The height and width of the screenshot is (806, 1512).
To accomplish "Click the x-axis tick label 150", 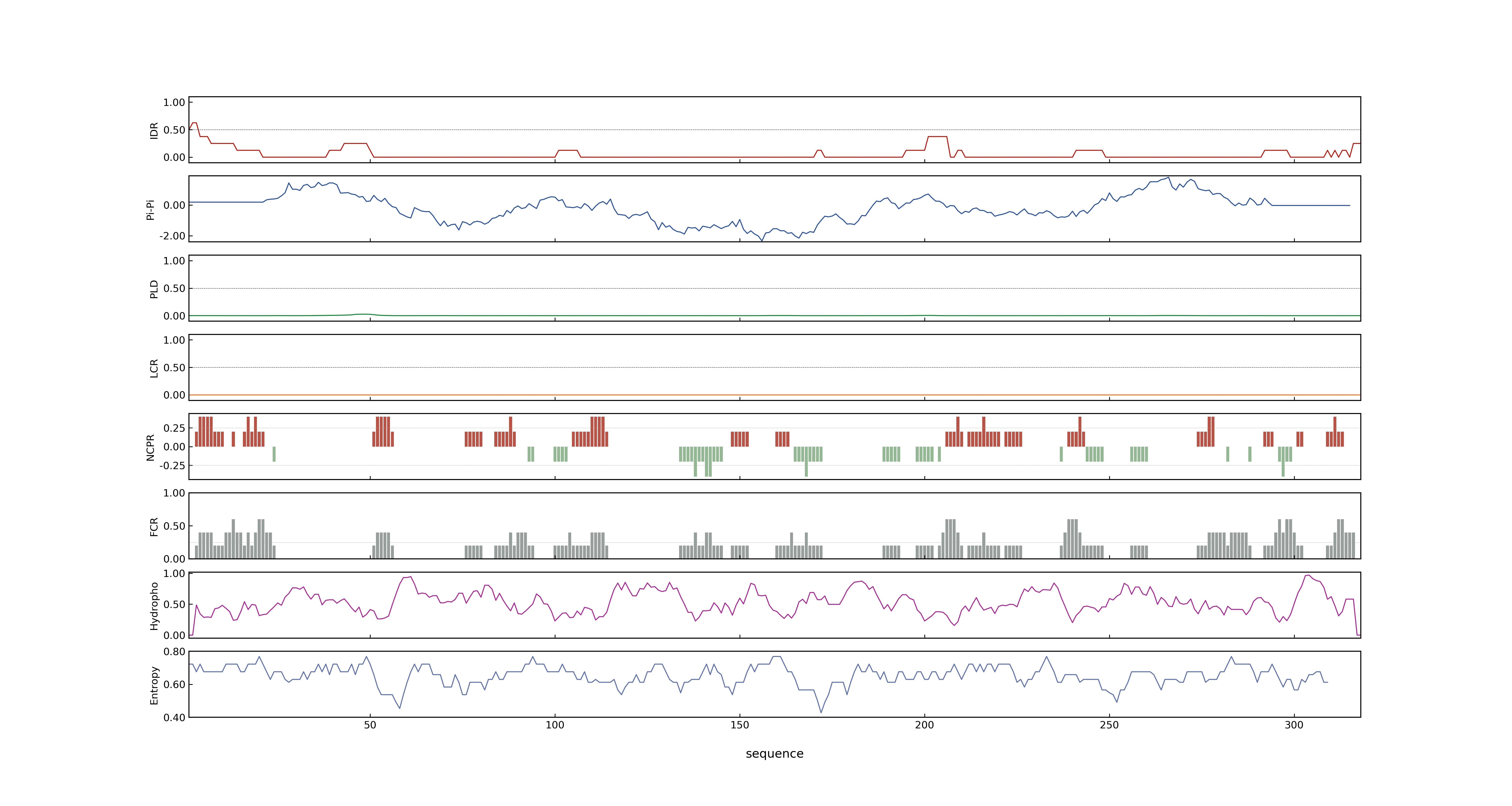I will click(740, 725).
